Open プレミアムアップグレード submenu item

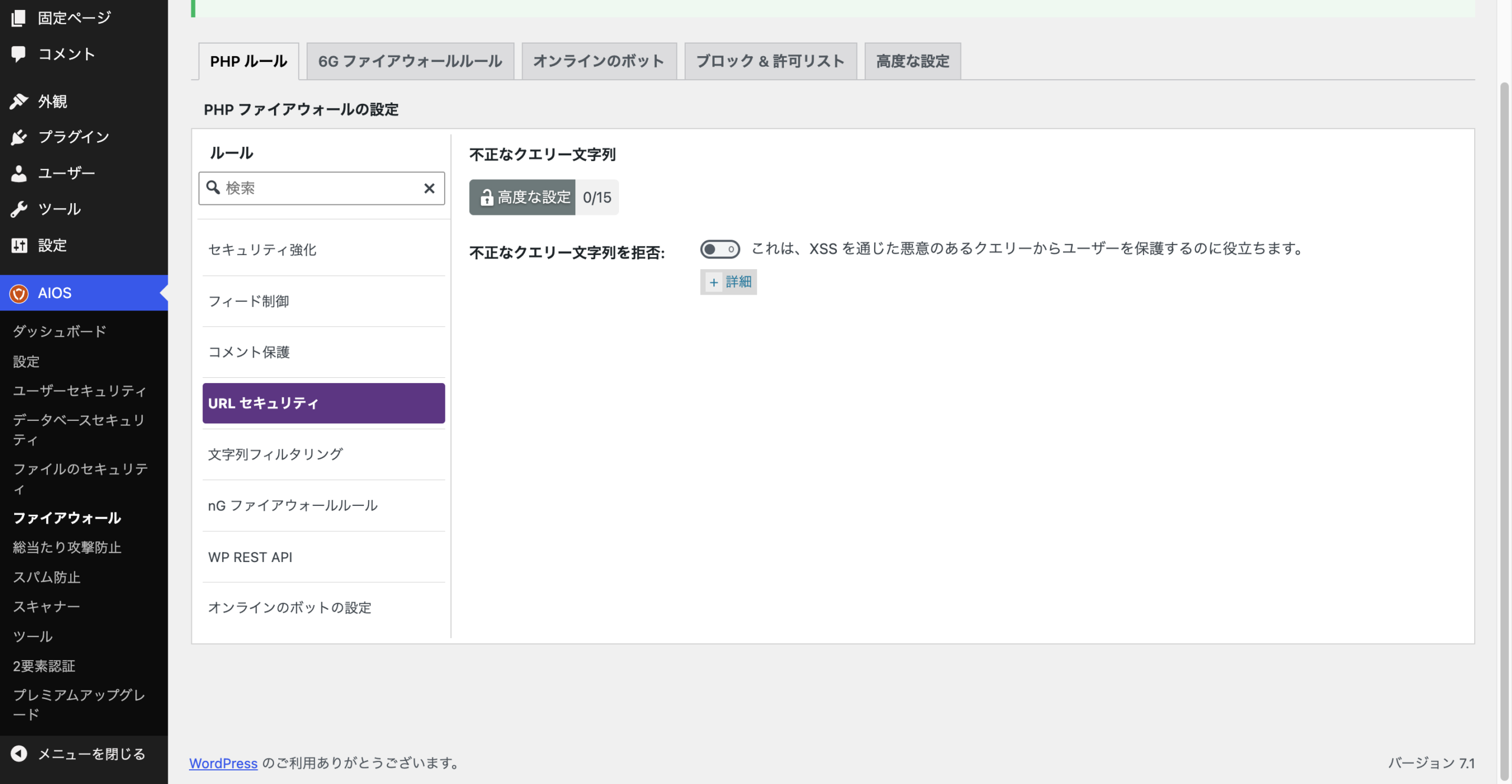[79, 704]
